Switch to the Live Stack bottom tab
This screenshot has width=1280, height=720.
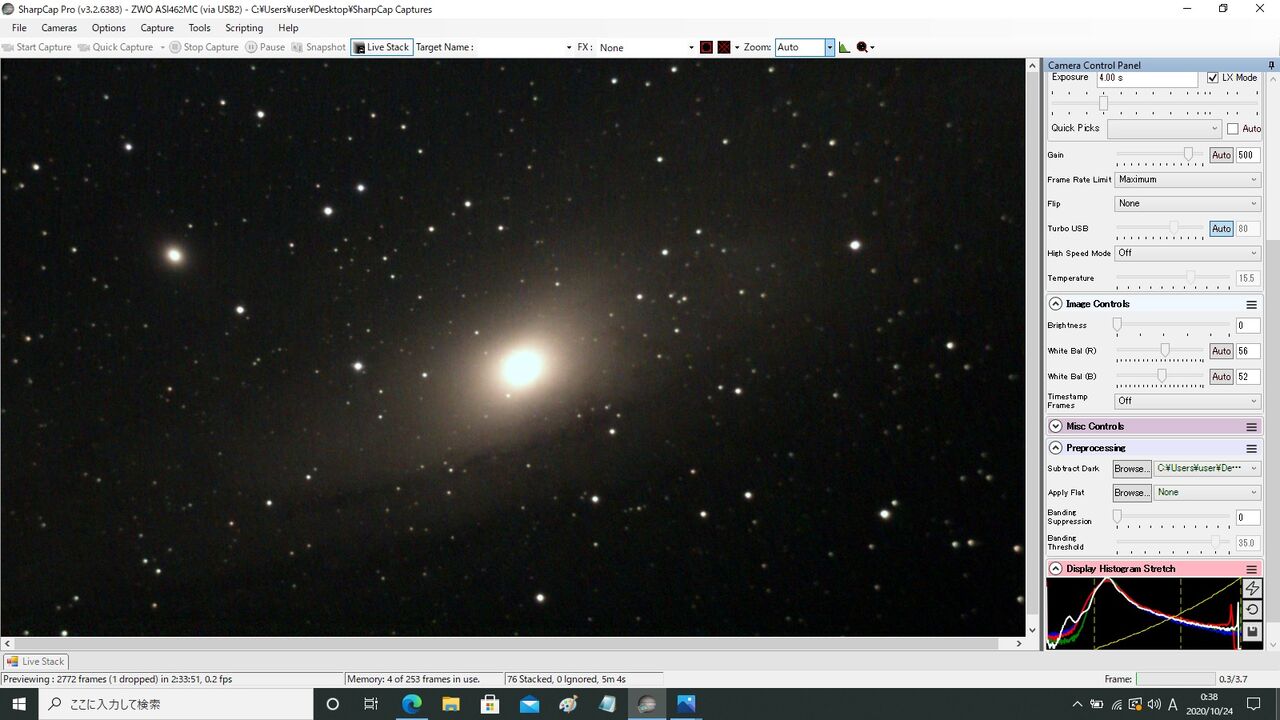pos(35,661)
